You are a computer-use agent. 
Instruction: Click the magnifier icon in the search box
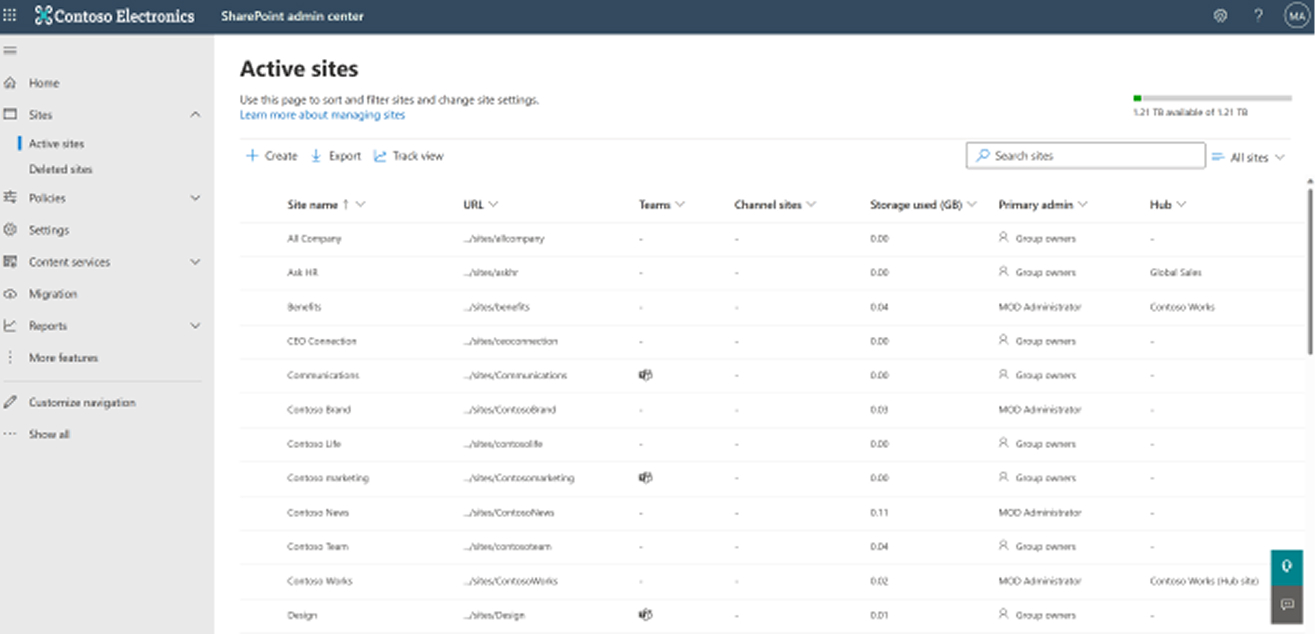point(983,156)
